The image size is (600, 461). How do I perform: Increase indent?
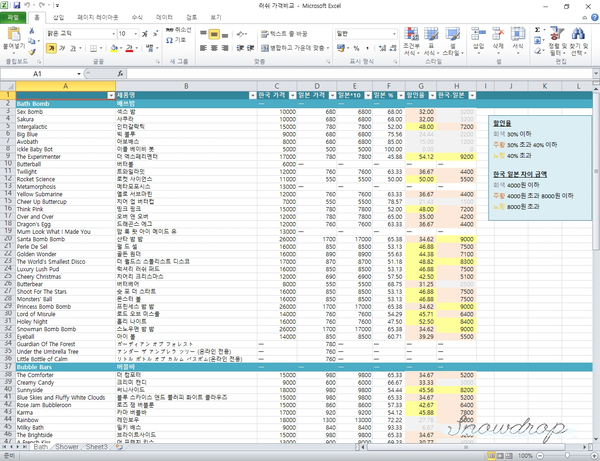pyautogui.click(x=250, y=48)
